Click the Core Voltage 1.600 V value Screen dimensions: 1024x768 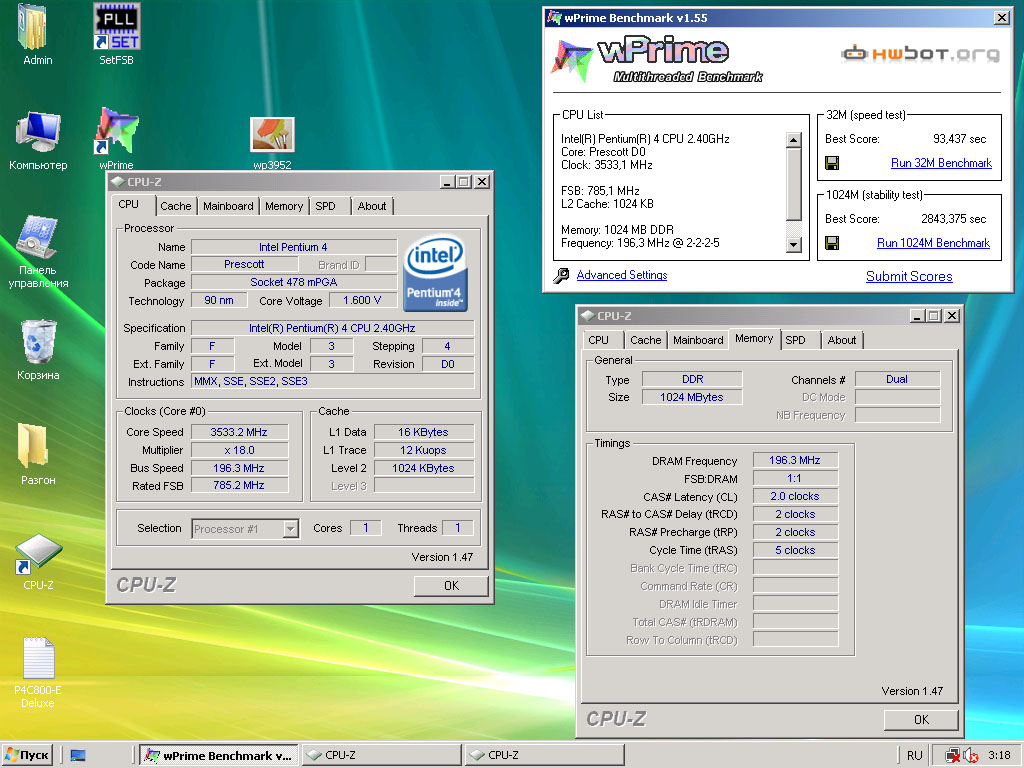362,300
